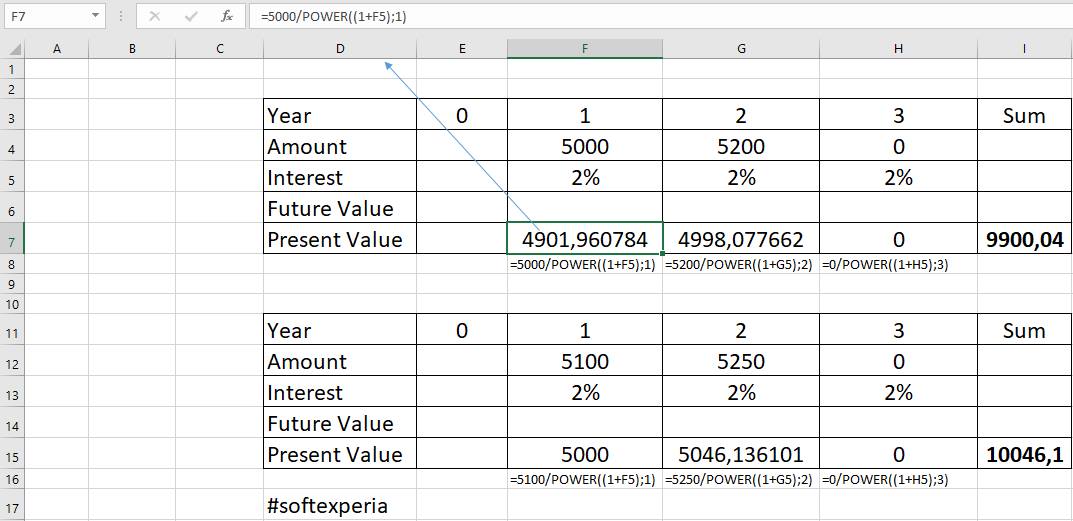Select cell containing 4998,077662

[740, 240]
